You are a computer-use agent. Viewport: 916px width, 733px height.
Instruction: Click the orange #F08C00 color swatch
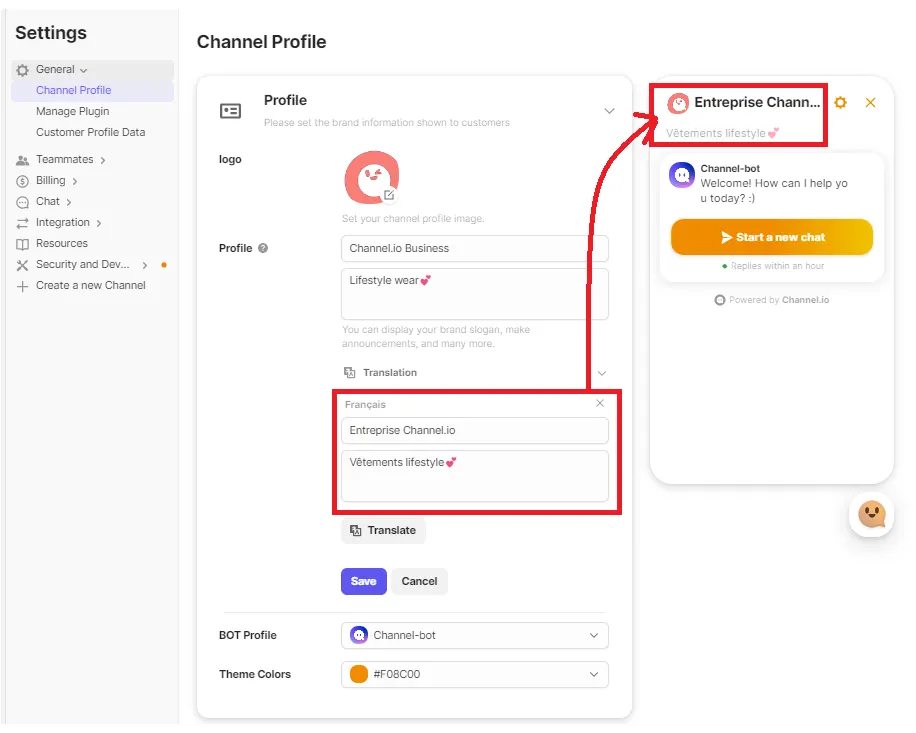(360, 675)
